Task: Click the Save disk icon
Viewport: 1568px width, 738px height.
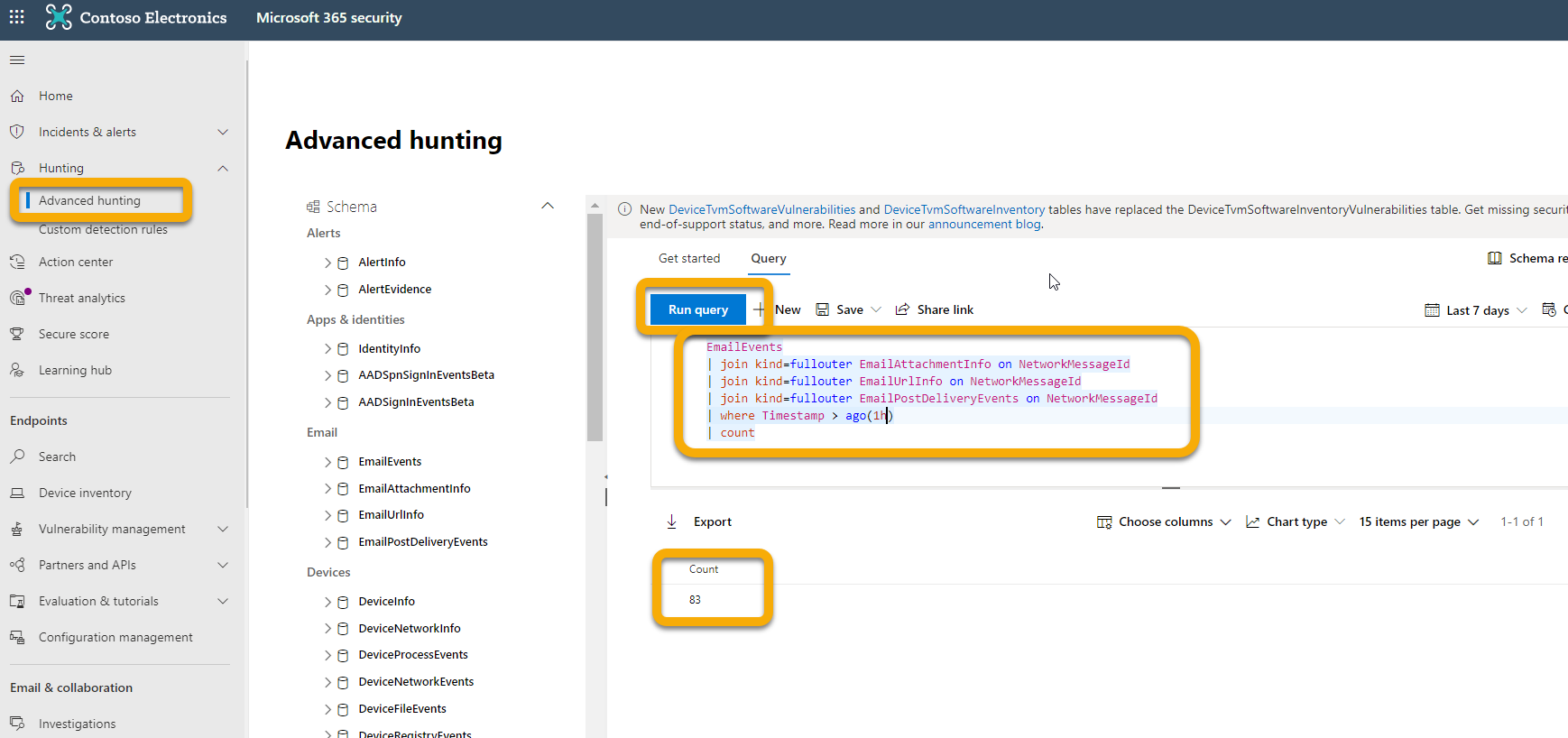Action: [823, 309]
